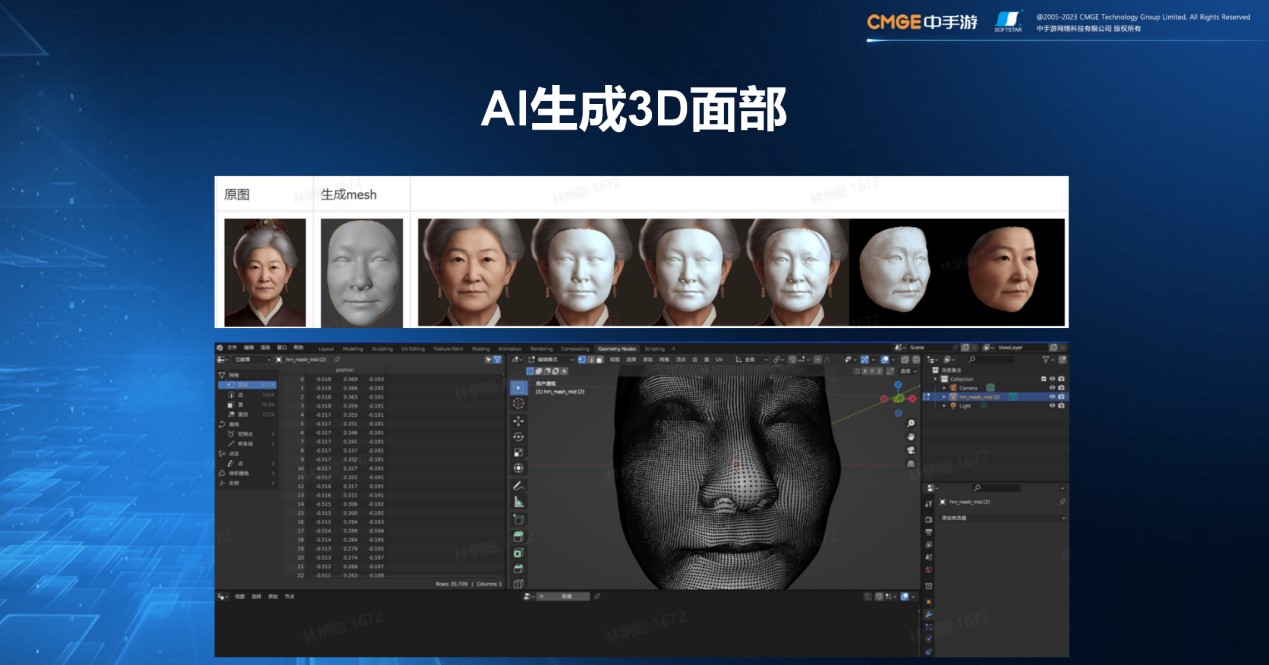The width and height of the screenshot is (1269, 665).
Task: Open the Render properties tab
Action: point(928,520)
